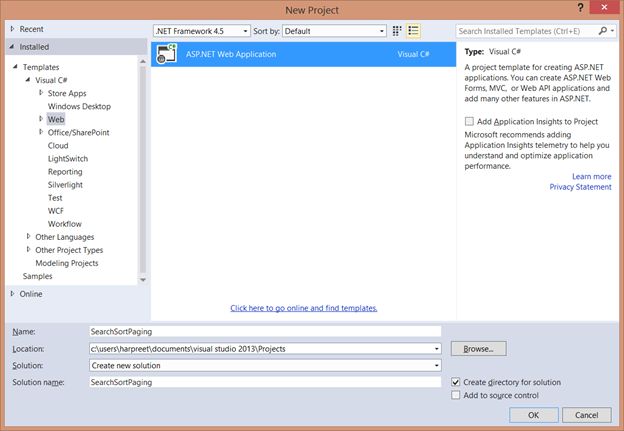Open the Privacy Statement link
Viewport: 624px width, 431px height.
(580, 187)
